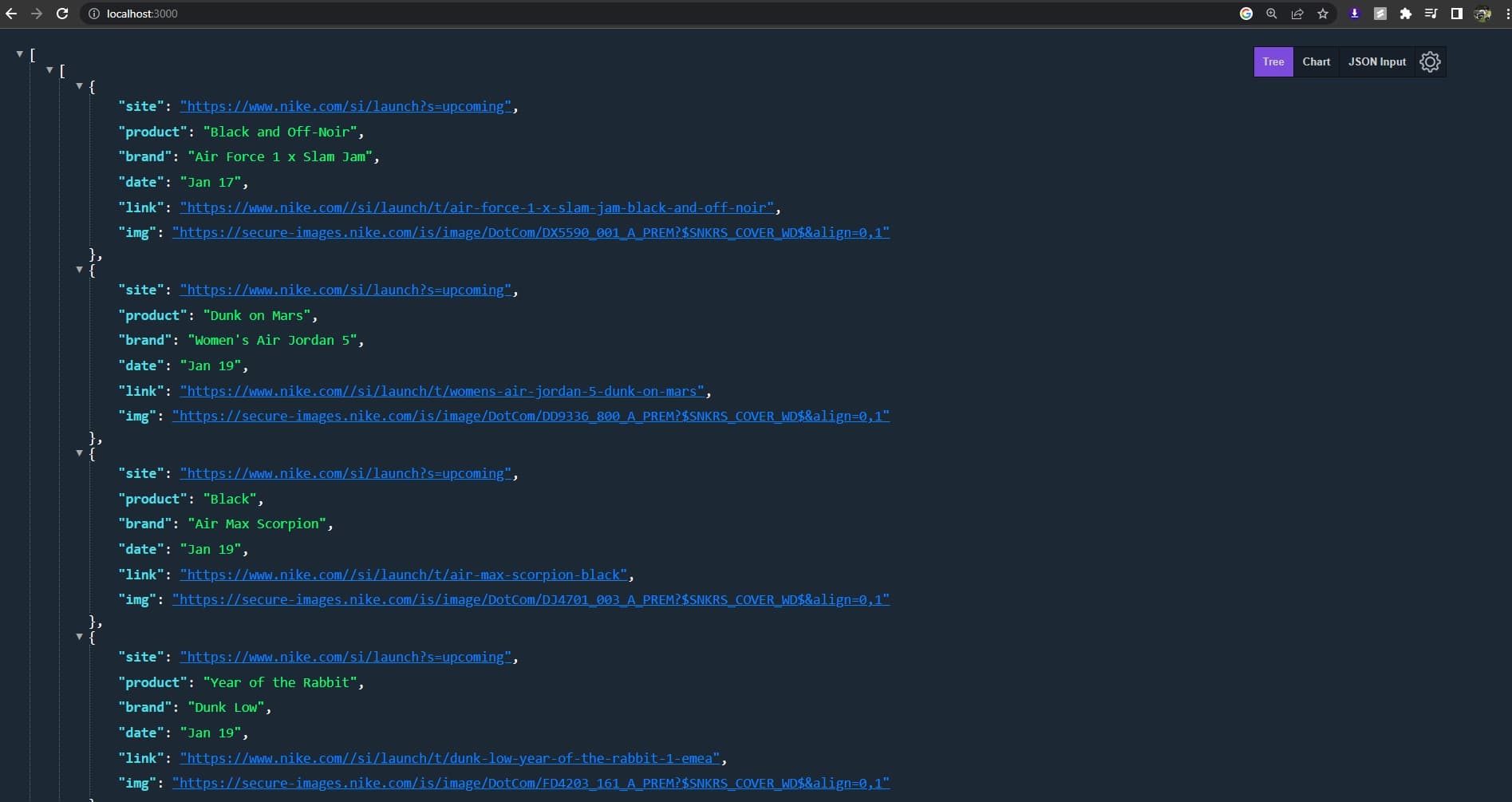This screenshot has width=1512, height=802.
Task: Open the Extensions puzzle menu
Action: (x=1406, y=14)
